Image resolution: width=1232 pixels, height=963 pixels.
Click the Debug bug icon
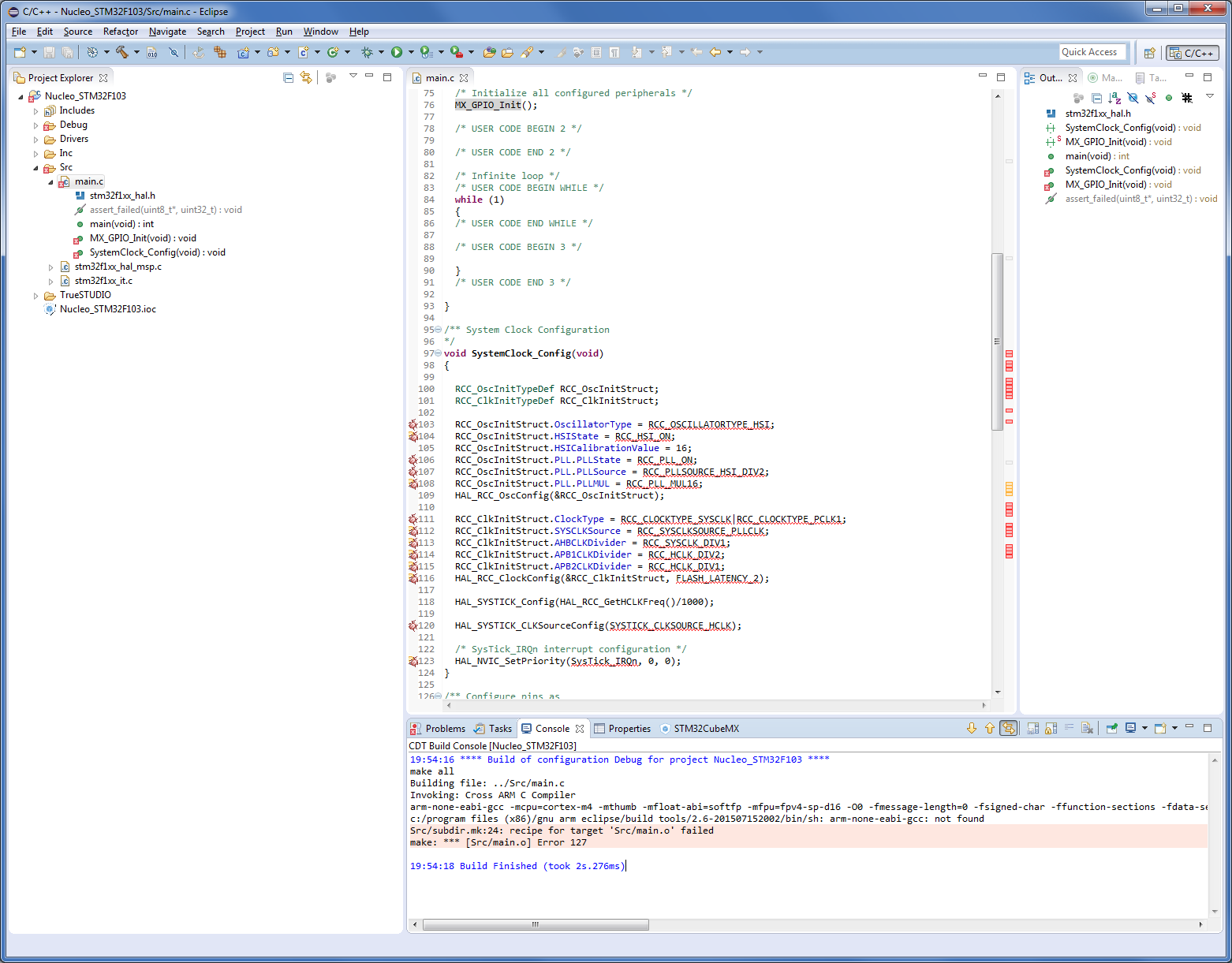click(367, 52)
